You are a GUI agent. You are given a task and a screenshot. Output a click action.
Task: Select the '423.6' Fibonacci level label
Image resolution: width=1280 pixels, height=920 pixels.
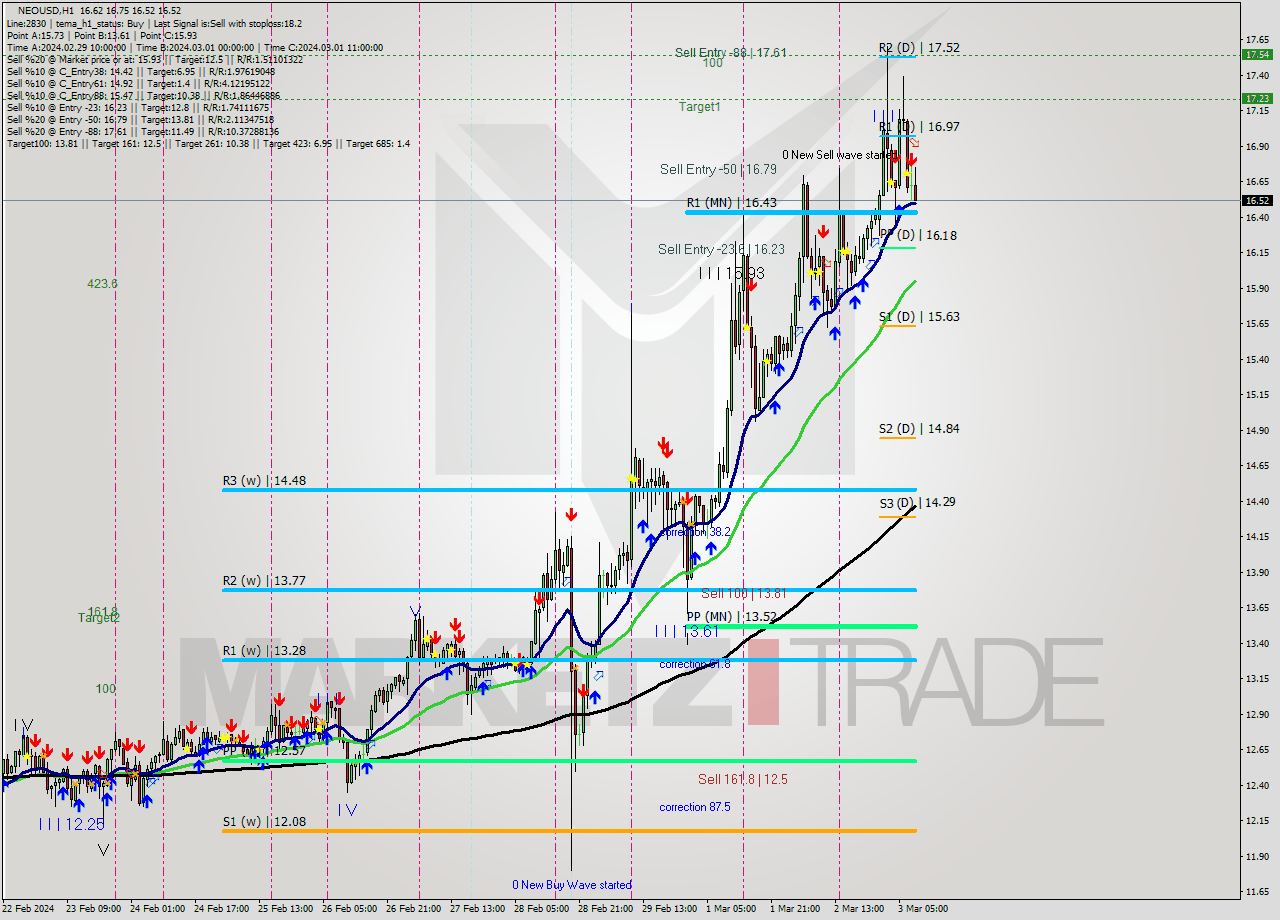(x=102, y=284)
